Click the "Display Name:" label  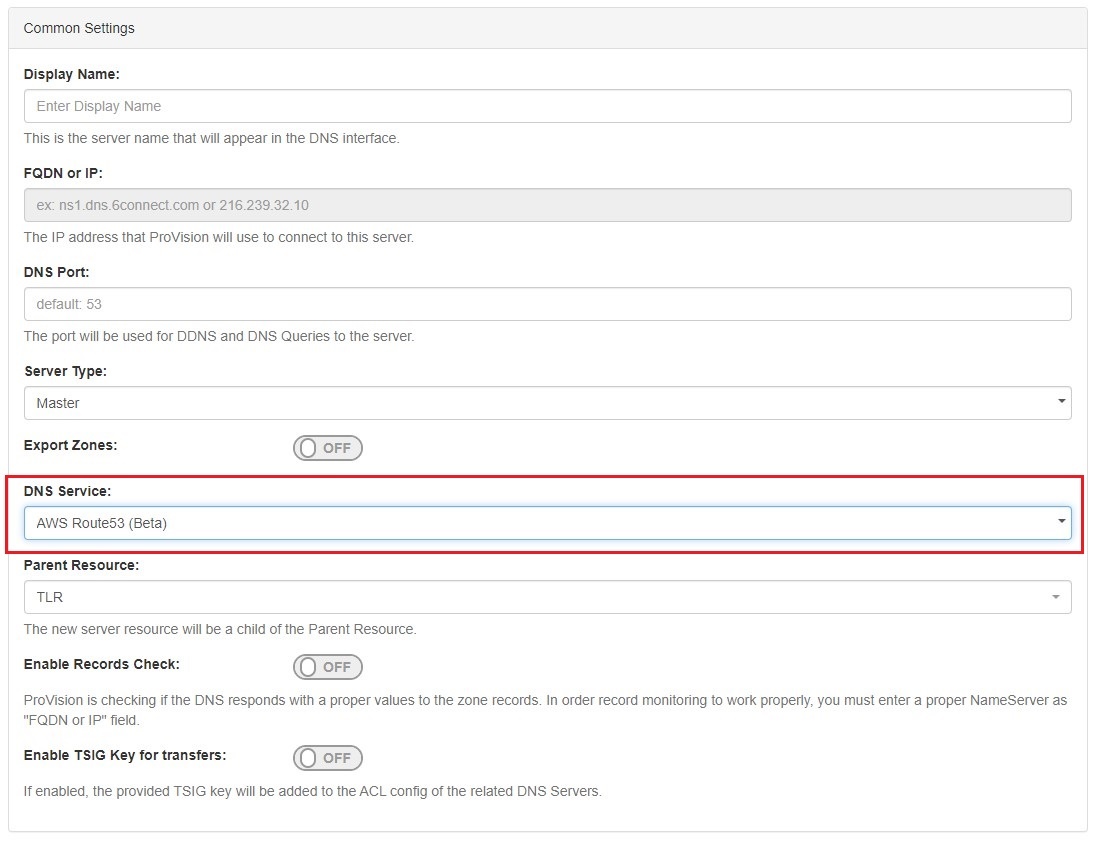72,74
